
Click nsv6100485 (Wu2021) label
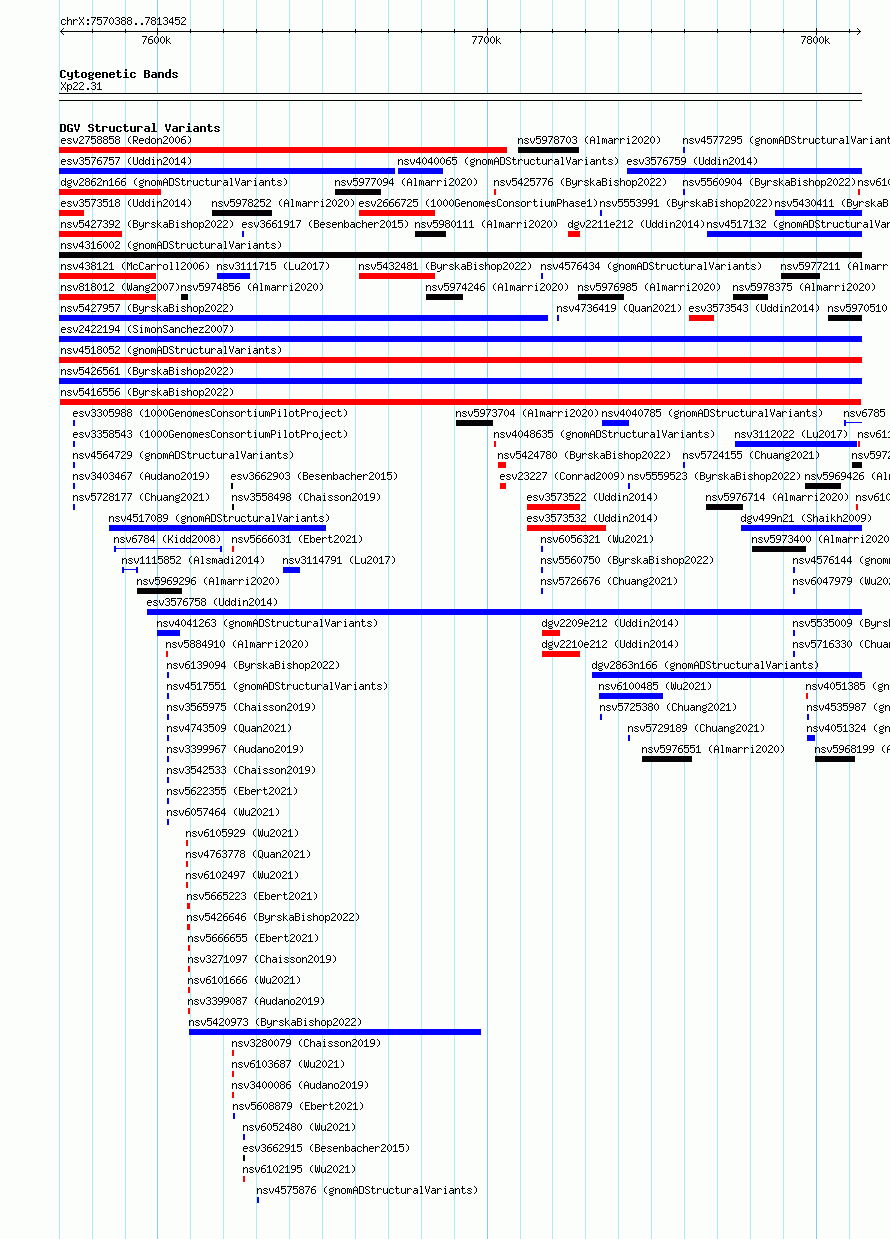point(655,687)
